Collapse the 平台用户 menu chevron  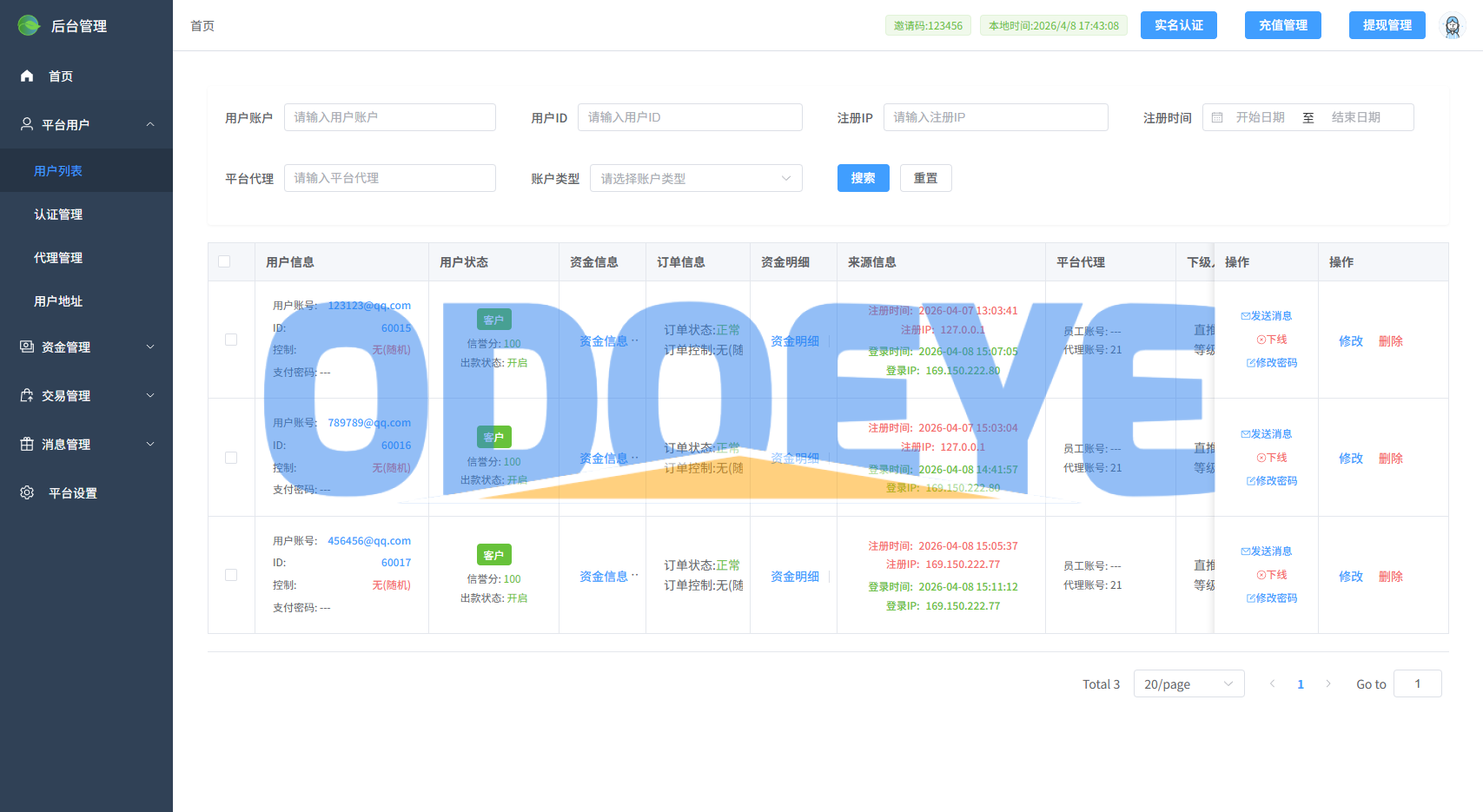click(150, 124)
